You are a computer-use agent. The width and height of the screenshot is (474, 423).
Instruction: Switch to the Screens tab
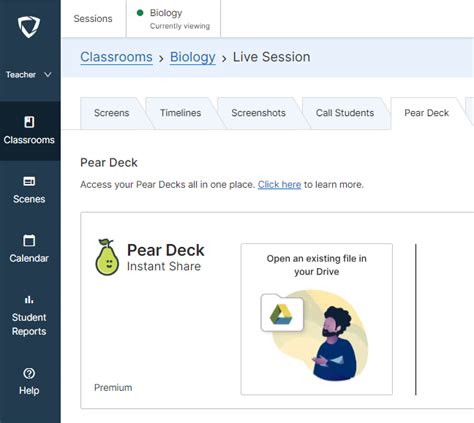click(111, 113)
